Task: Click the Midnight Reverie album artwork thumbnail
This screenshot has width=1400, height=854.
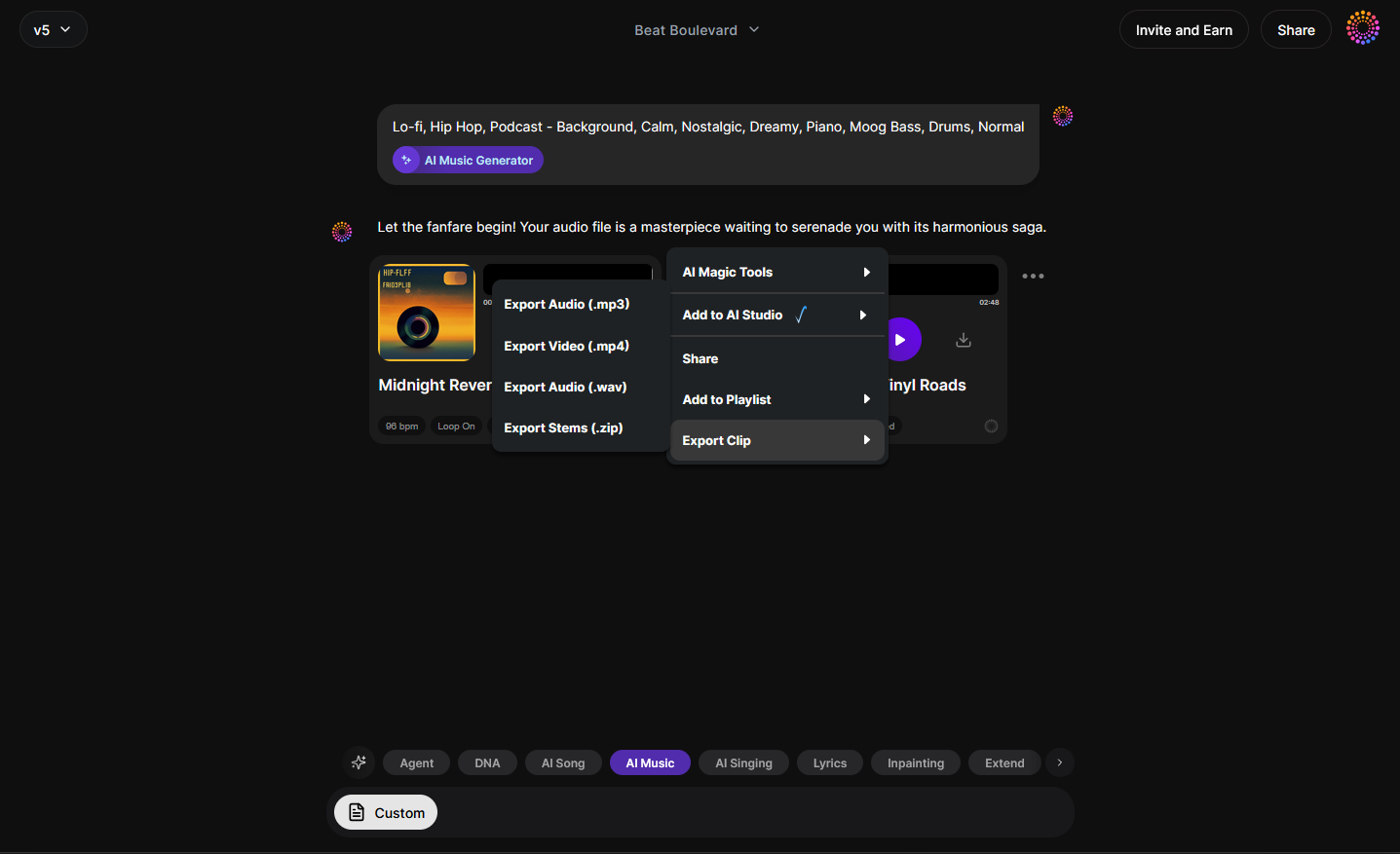Action: (427, 312)
